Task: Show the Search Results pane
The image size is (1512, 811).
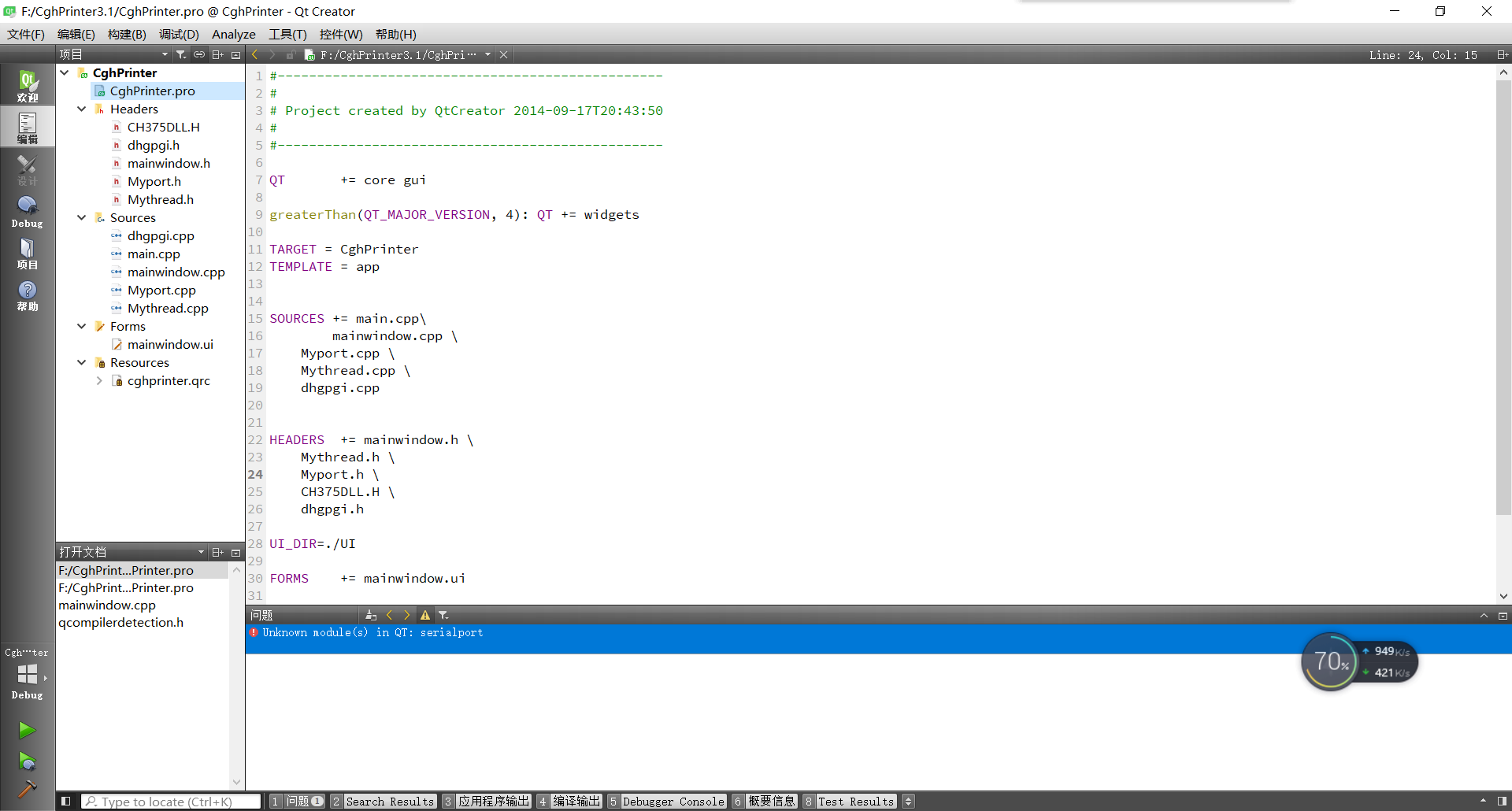Action: pyautogui.click(x=383, y=802)
